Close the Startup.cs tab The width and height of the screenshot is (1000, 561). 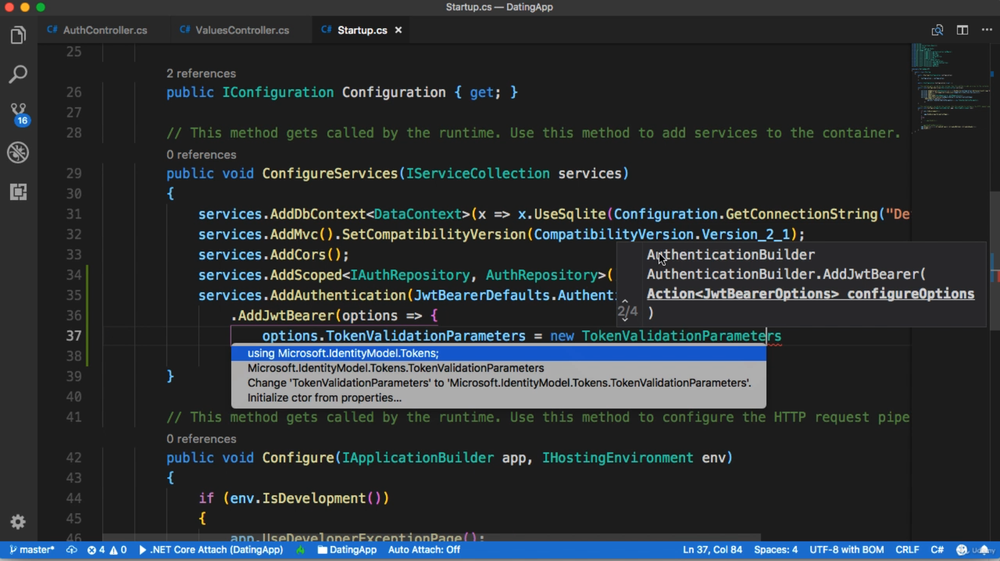pyautogui.click(x=398, y=30)
